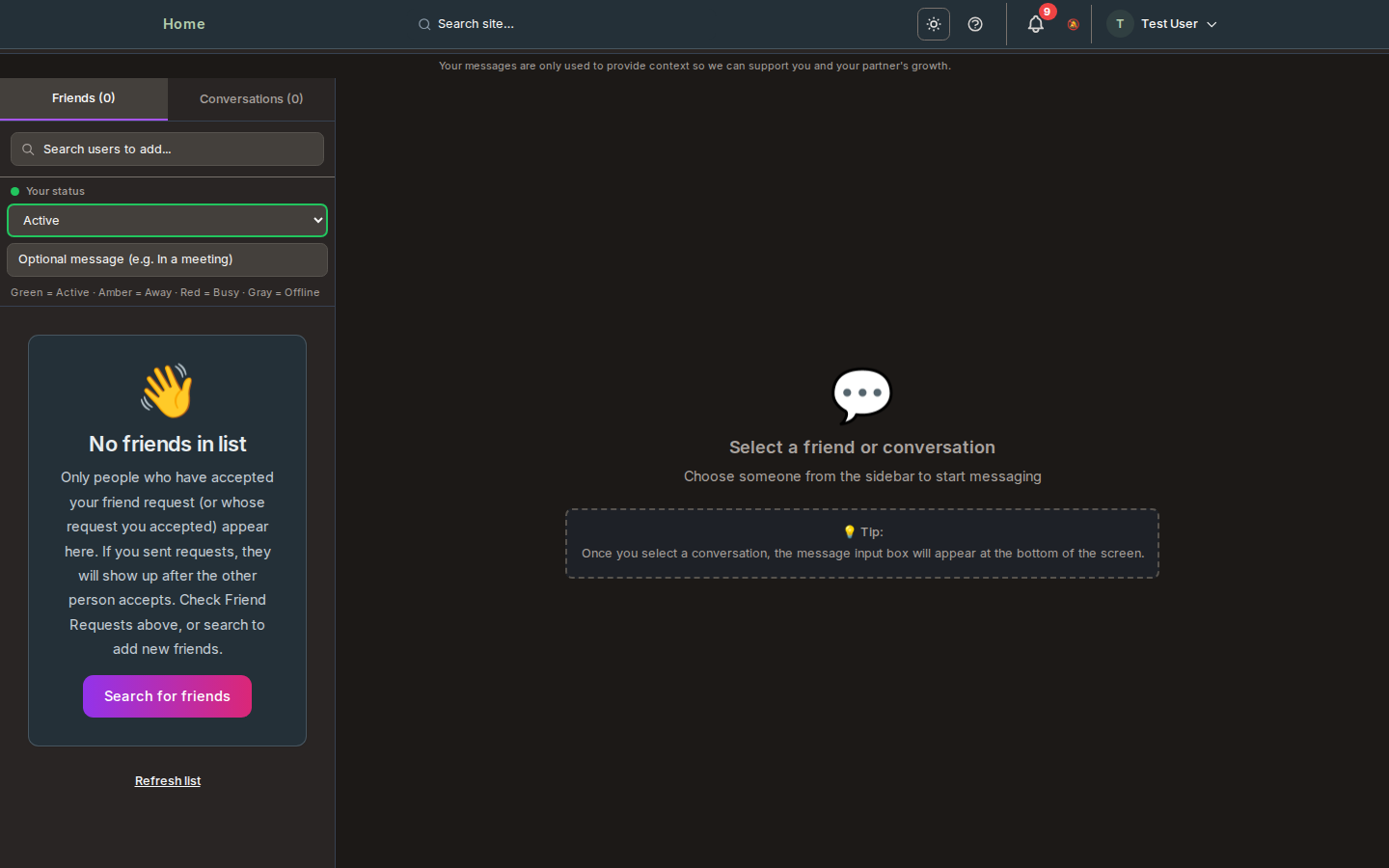The height and width of the screenshot is (868, 1389).
Task: Select the Home menu item
Action: tap(183, 24)
